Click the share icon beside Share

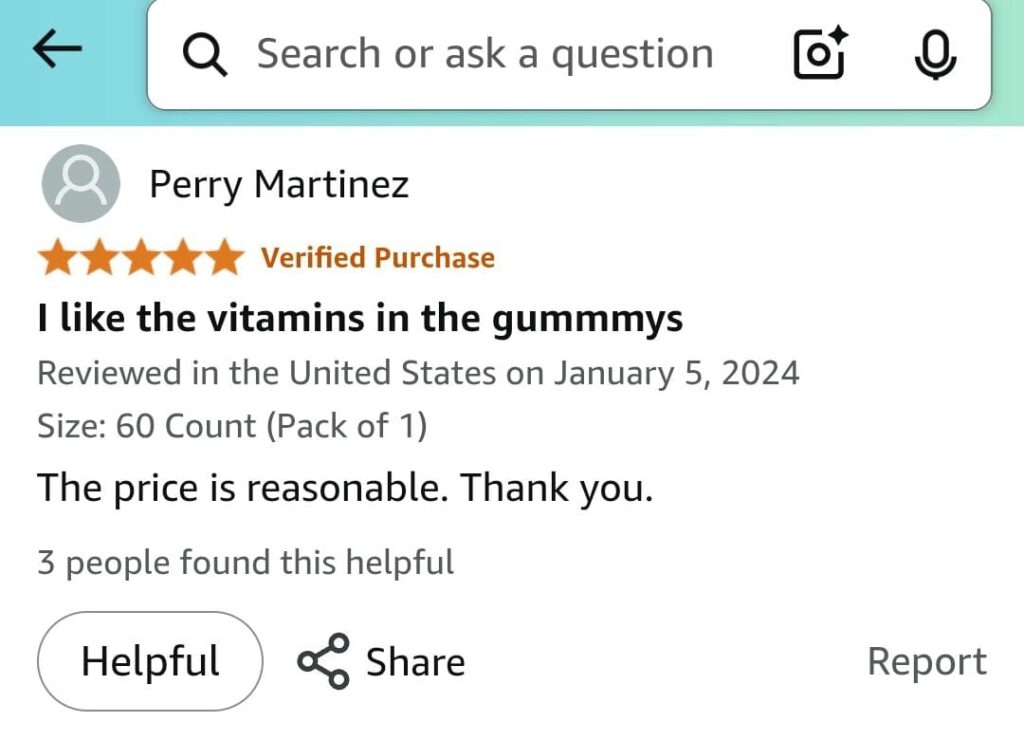(323, 661)
